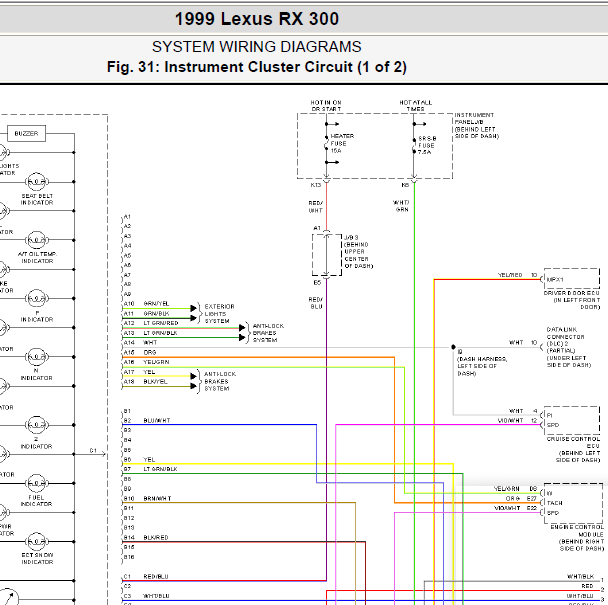Click the "BLK/RED" wire label at B14
Screen dimensions: 608x605
(x=156, y=538)
